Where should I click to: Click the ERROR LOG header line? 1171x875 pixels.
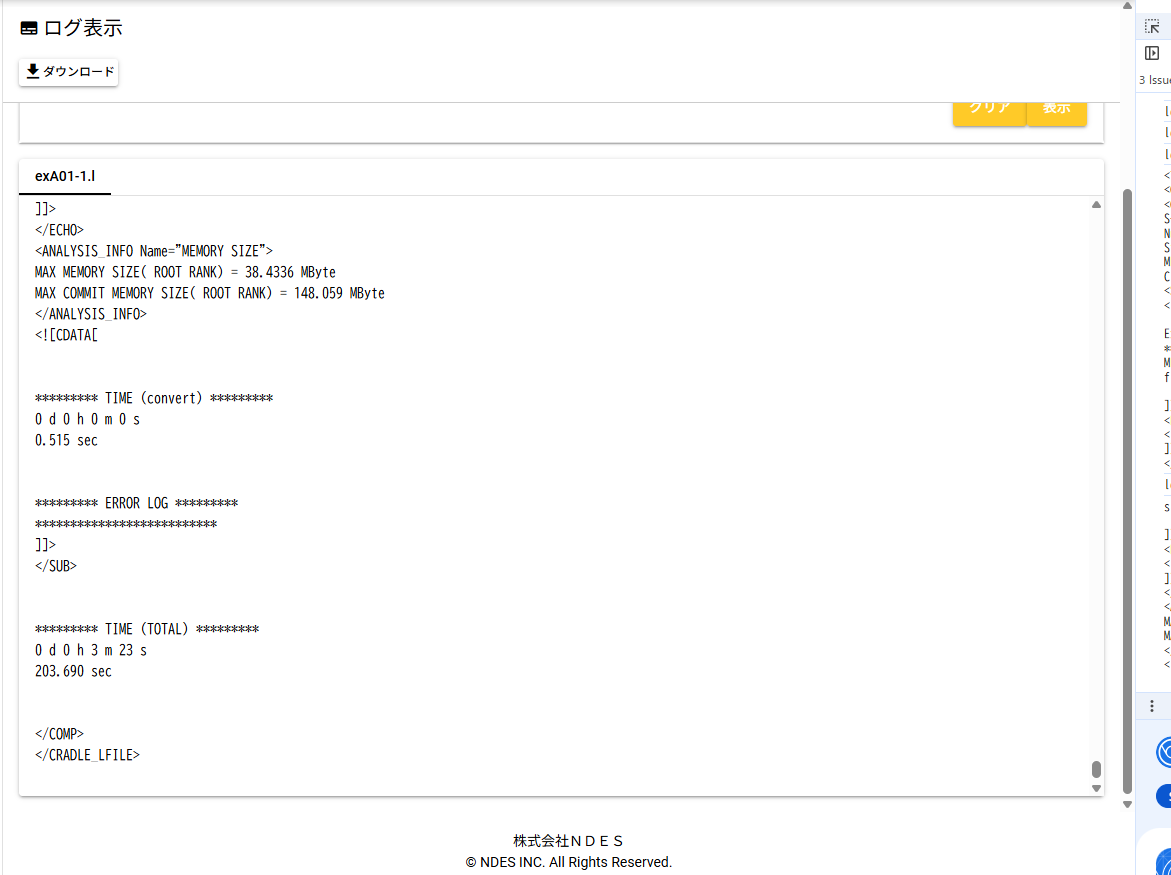tap(136, 503)
